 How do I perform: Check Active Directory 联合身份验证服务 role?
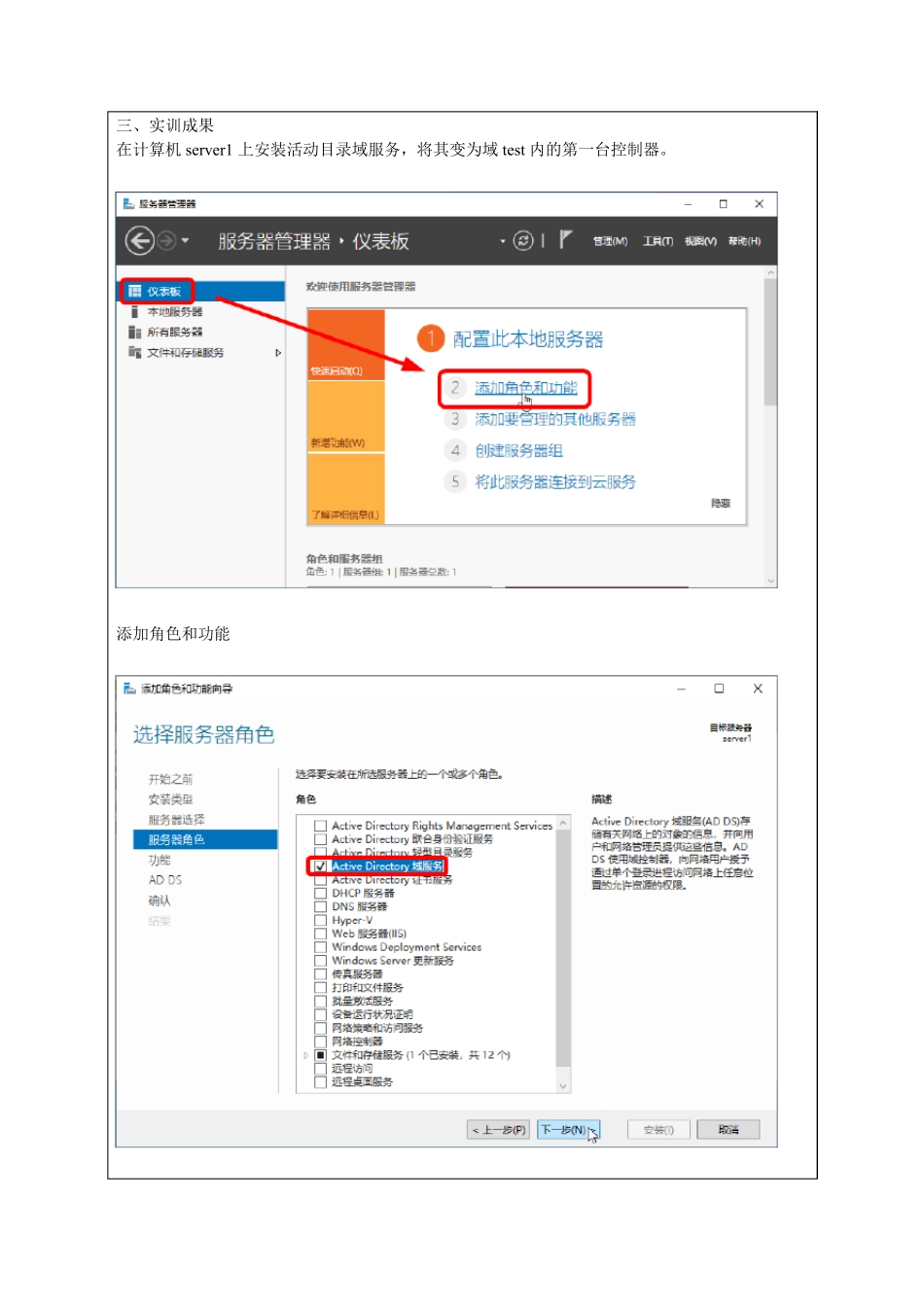320,839
